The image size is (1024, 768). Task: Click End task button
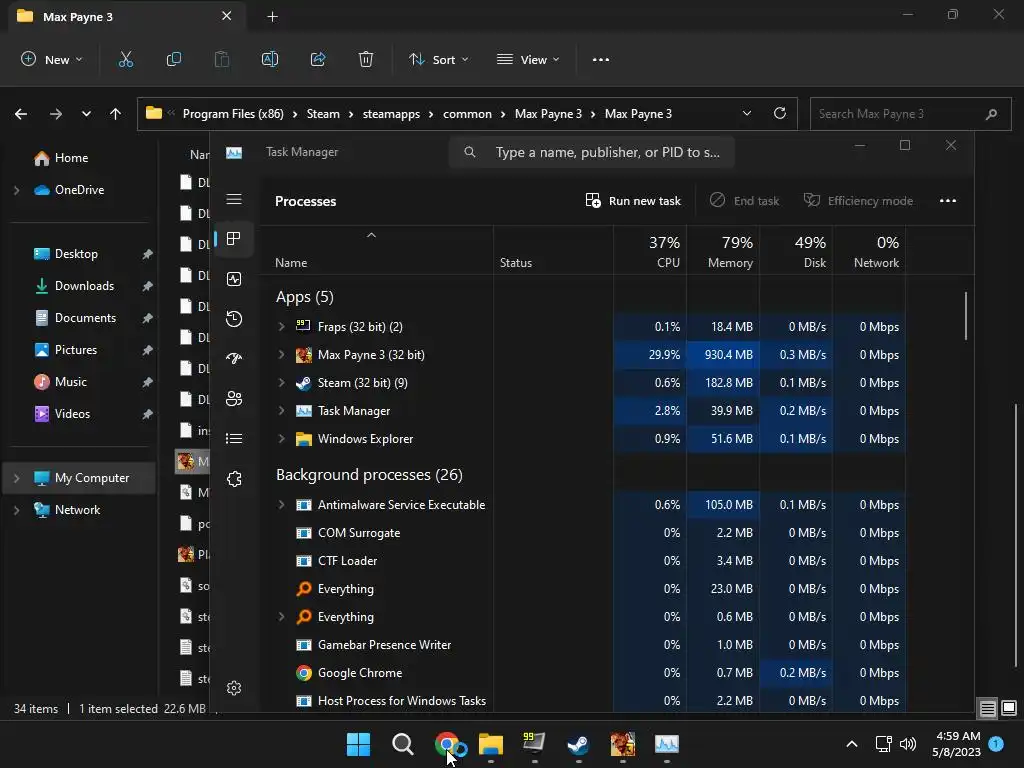pyautogui.click(x=744, y=200)
